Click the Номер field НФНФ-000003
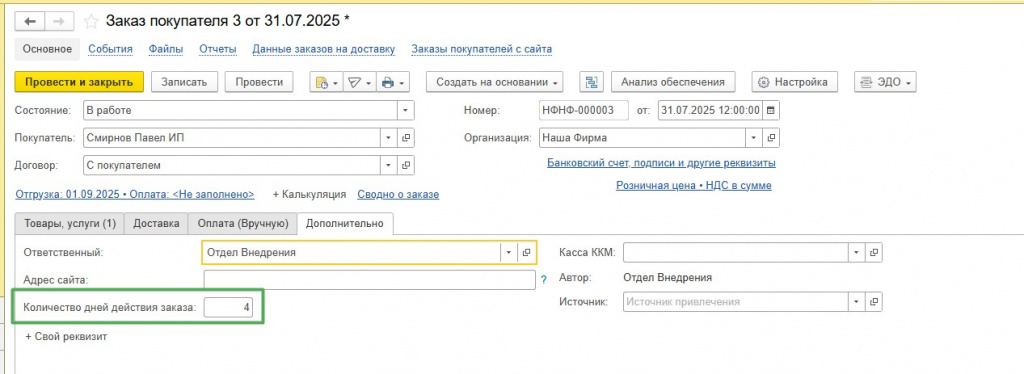 pyautogui.click(x=584, y=110)
